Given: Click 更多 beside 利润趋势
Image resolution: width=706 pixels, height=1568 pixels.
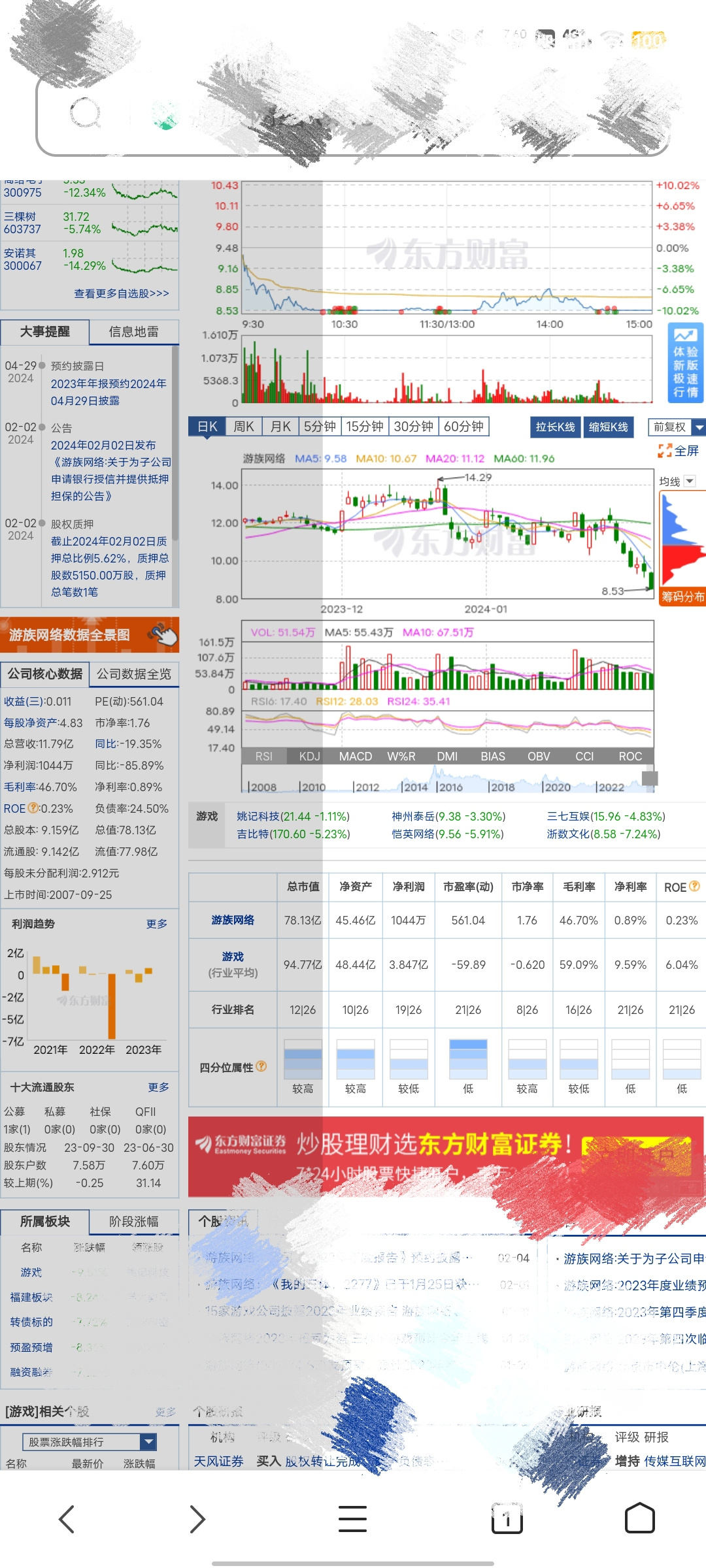Looking at the screenshot, I should [x=157, y=923].
